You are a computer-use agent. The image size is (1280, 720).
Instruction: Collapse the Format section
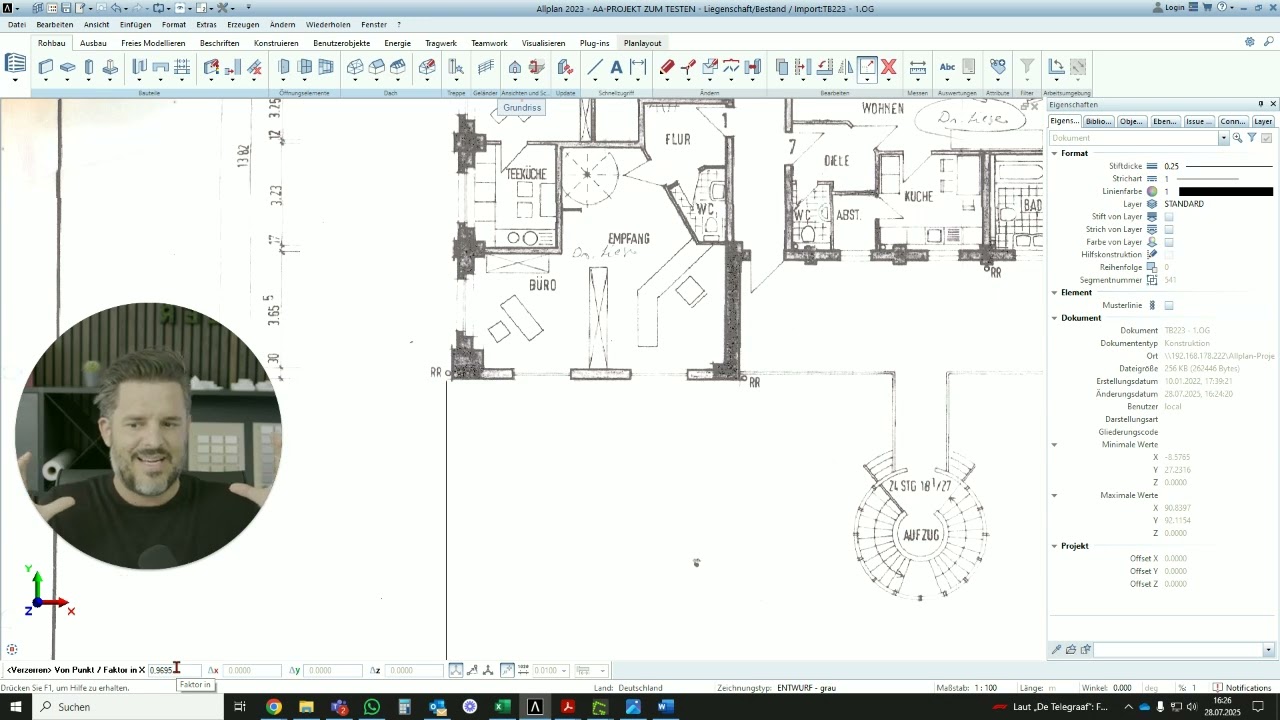[1054, 153]
